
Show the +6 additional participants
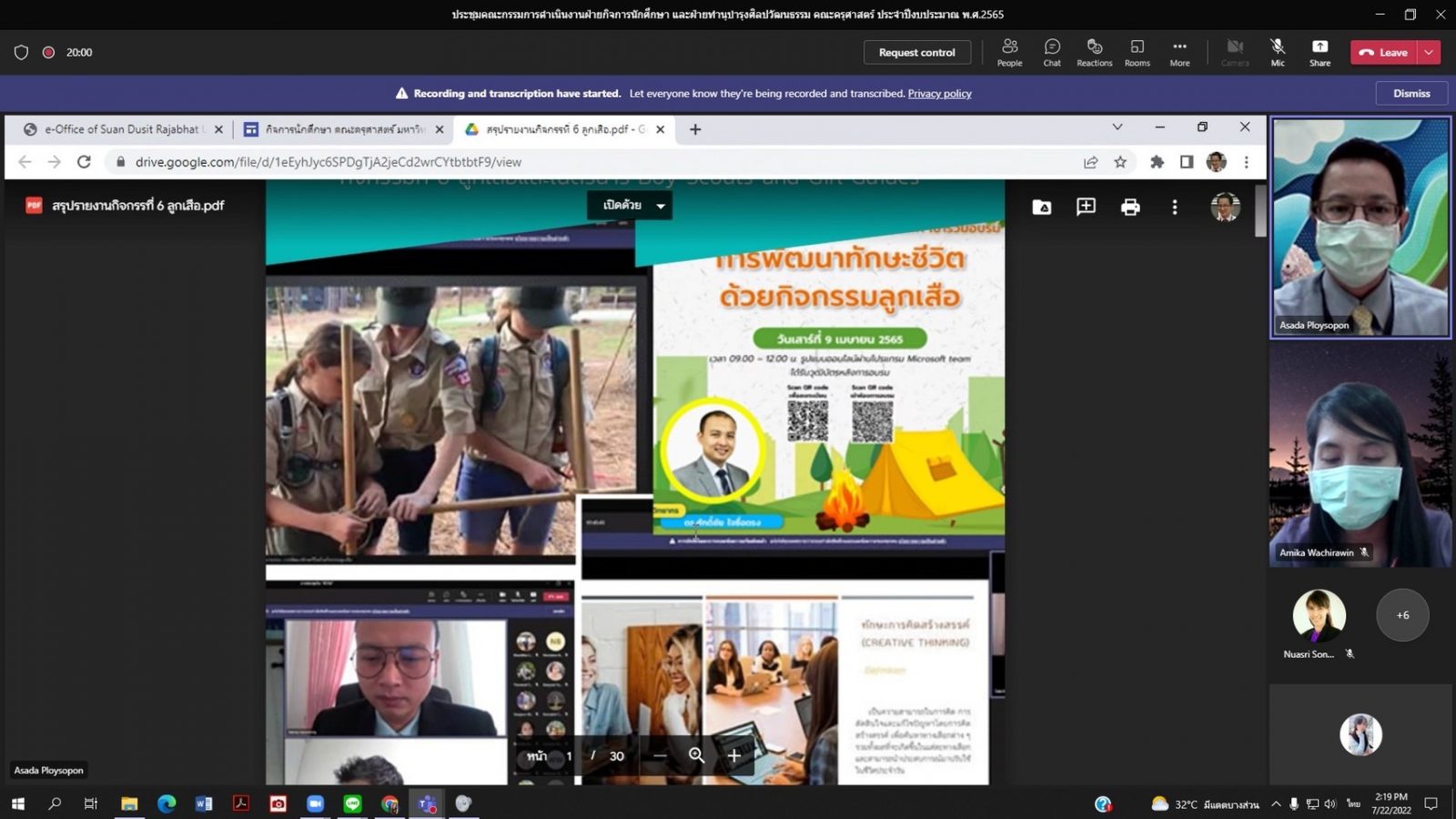[1402, 615]
